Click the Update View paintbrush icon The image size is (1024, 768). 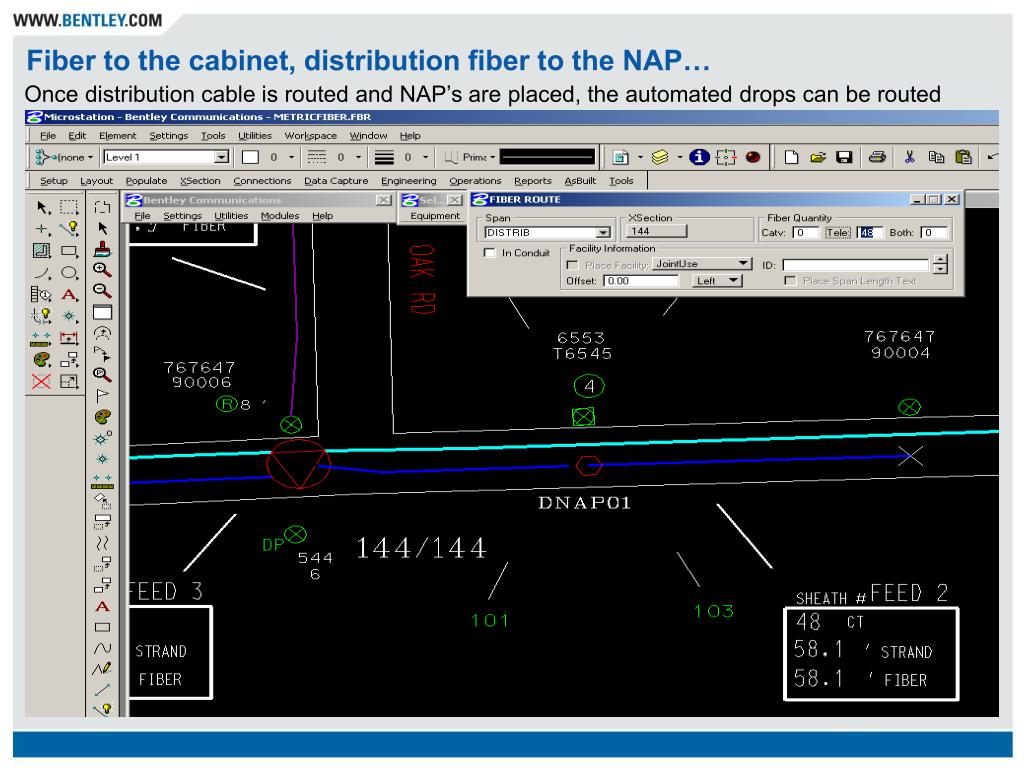[103, 249]
